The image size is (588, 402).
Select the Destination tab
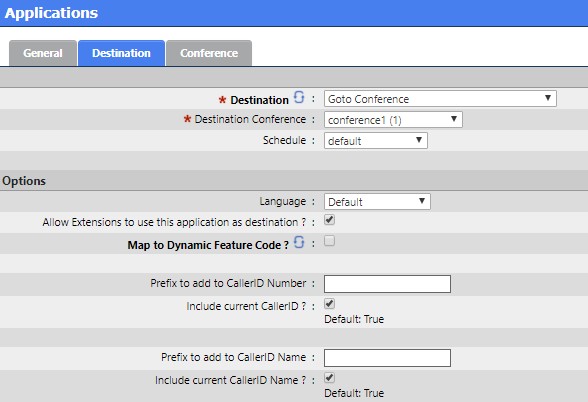pos(121,53)
